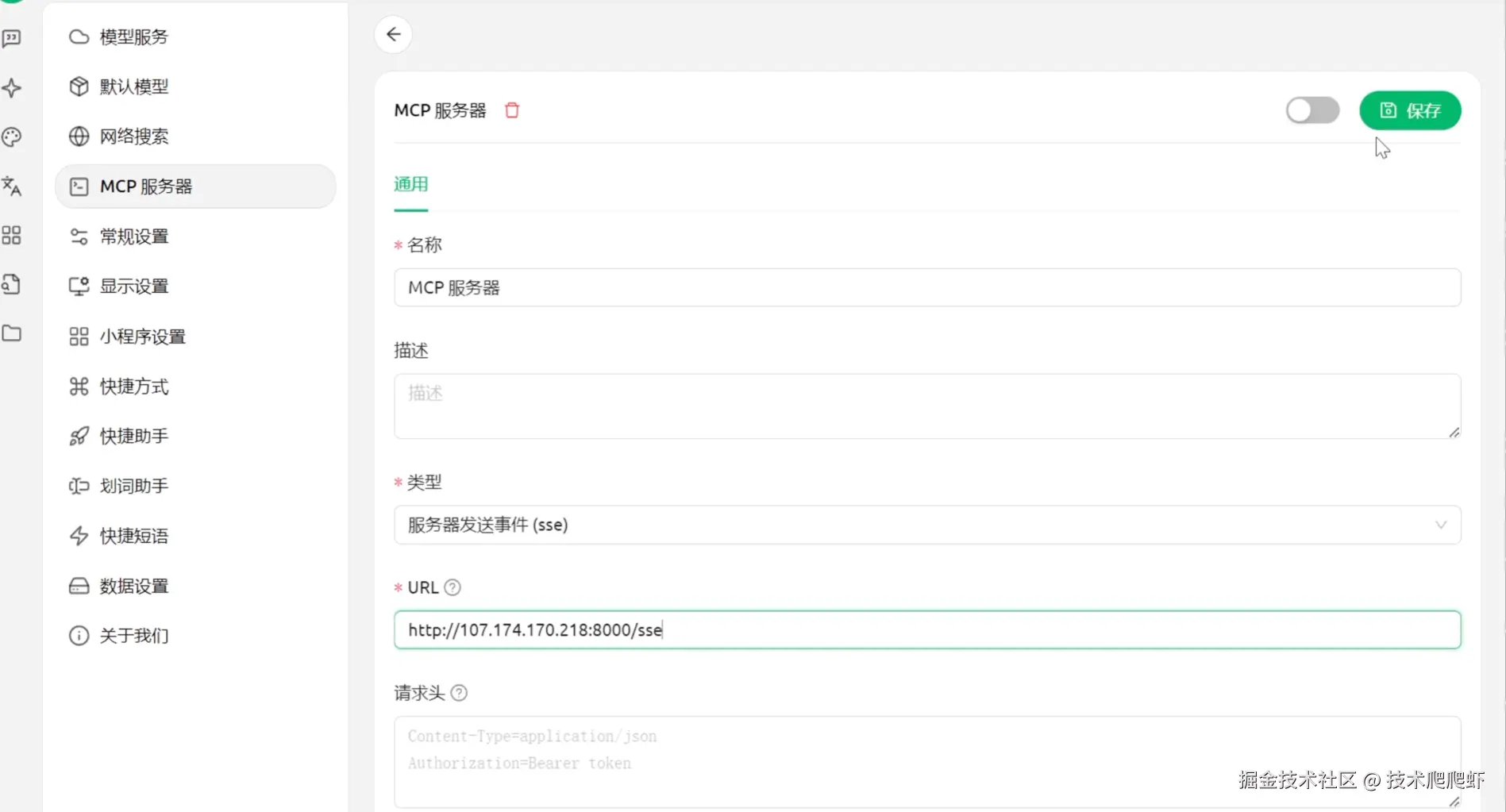The width and height of the screenshot is (1506, 812).
Task: Click the URL help question mark icon
Action: 453,587
